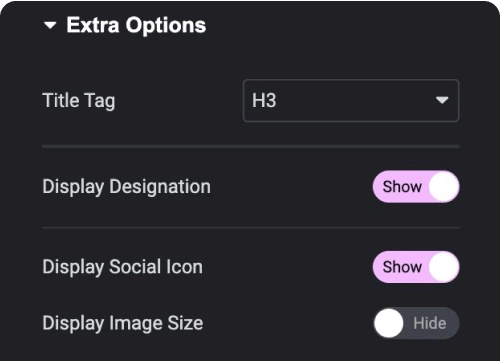500x361 pixels.
Task: Turn off the Display Designation toggle
Action: click(416, 186)
